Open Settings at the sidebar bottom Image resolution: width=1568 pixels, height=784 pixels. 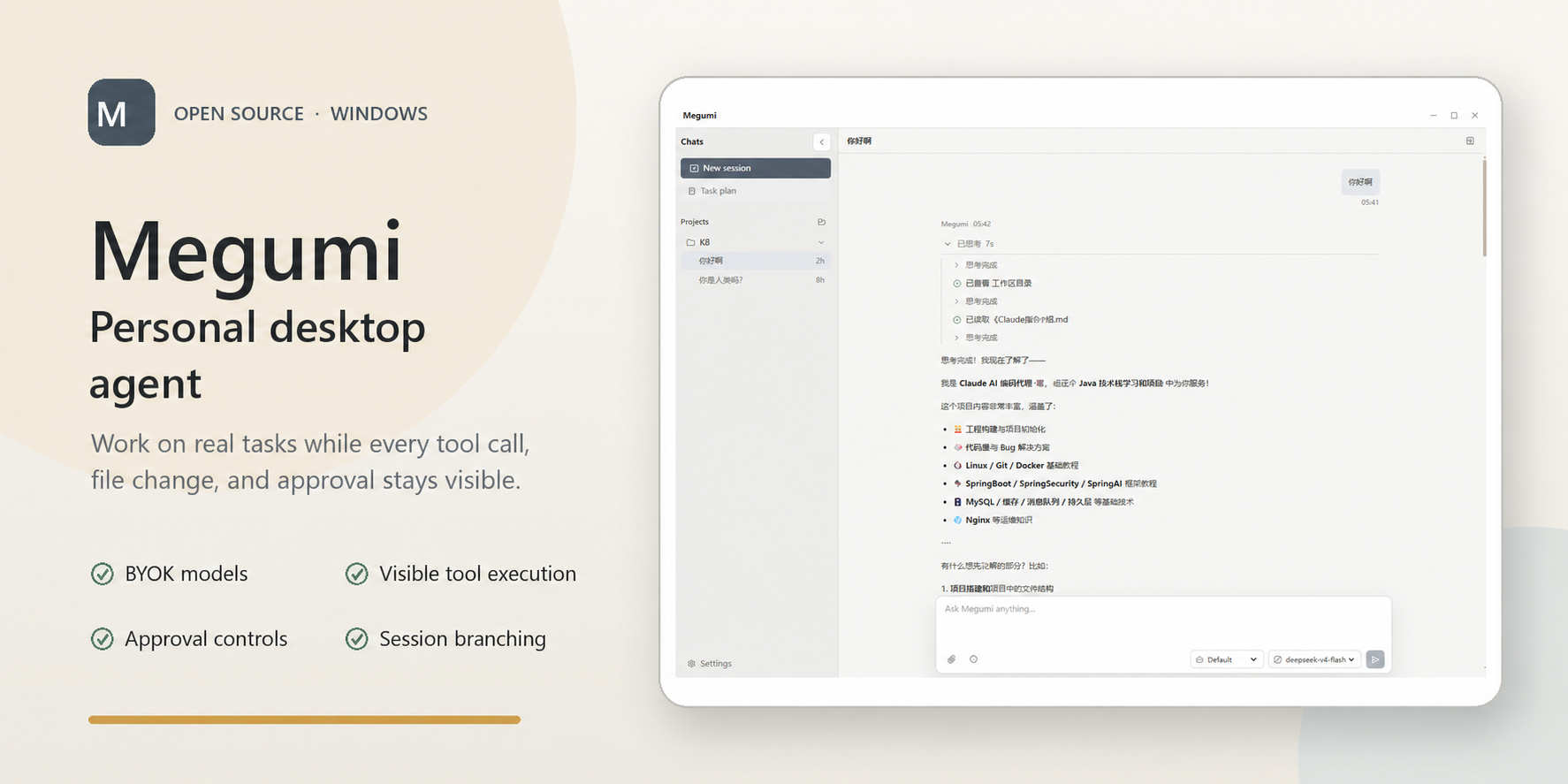pos(710,664)
